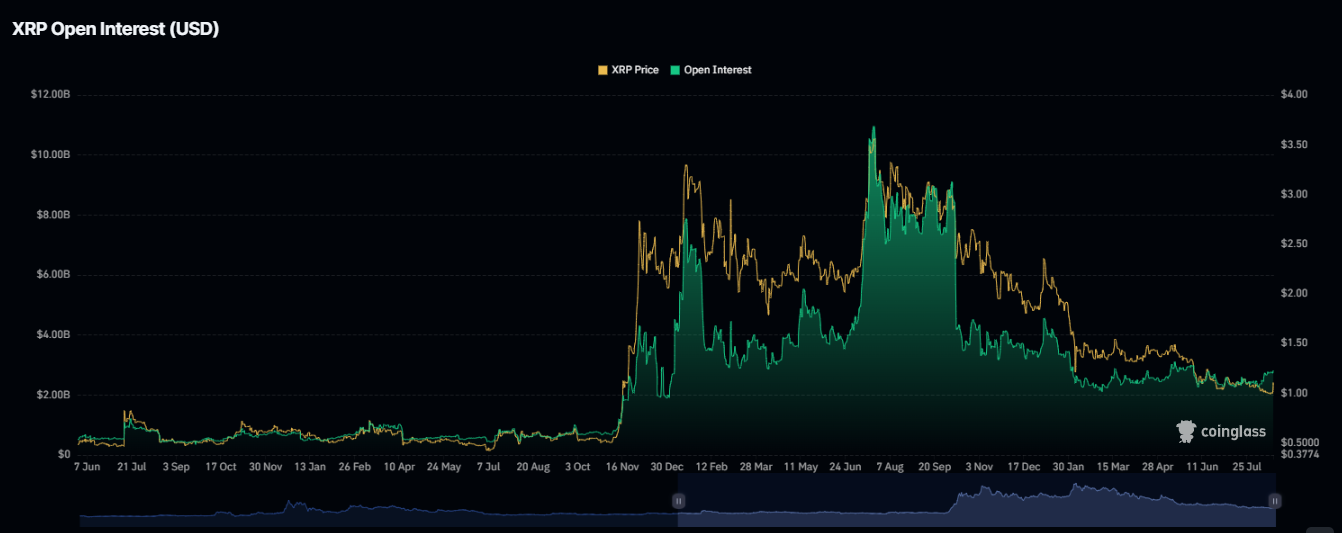Click the $0.3774 price axis label

coord(1298,453)
